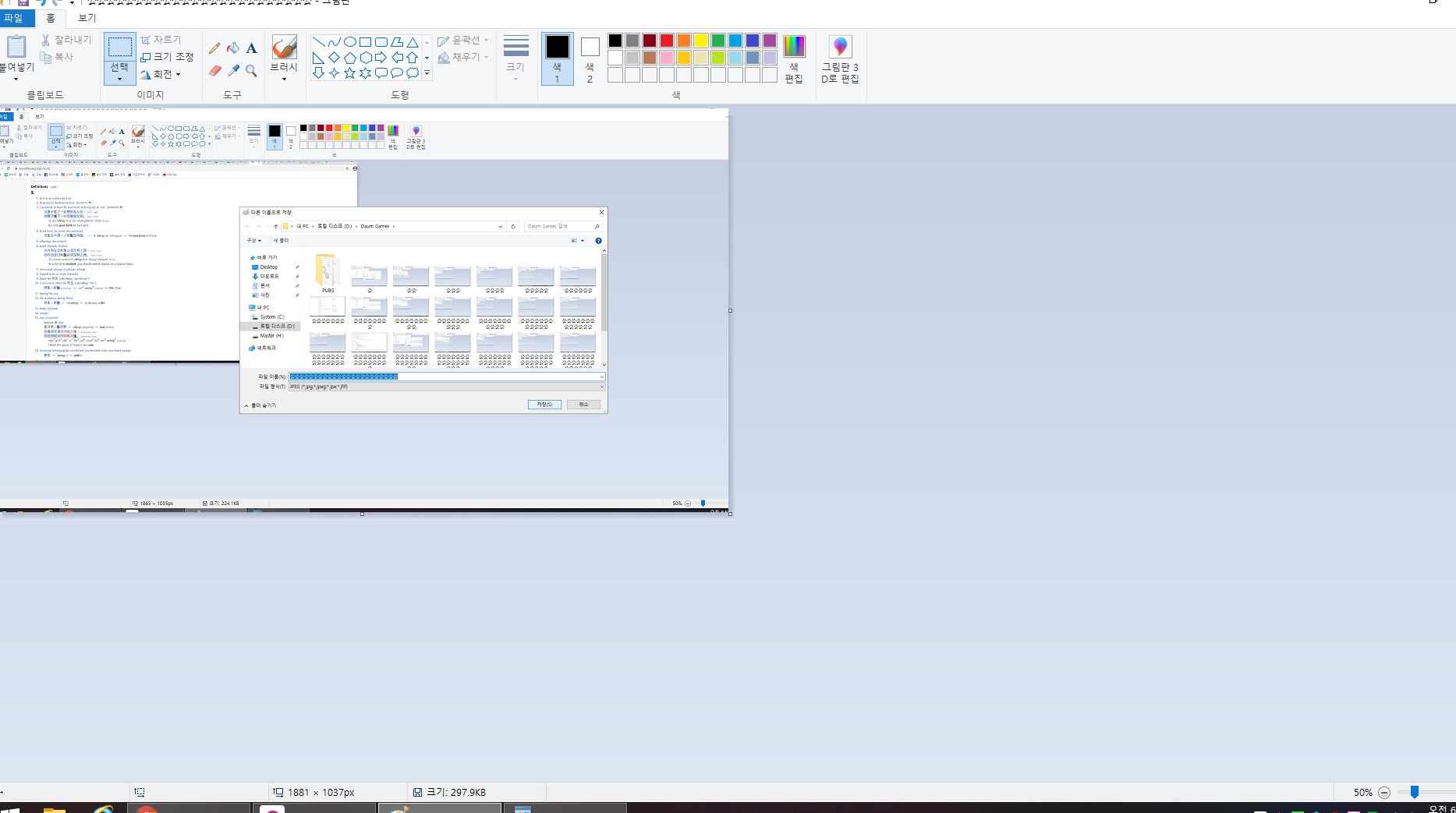
Task: Activate the 선택 rectangular selection tool
Action: (119, 47)
